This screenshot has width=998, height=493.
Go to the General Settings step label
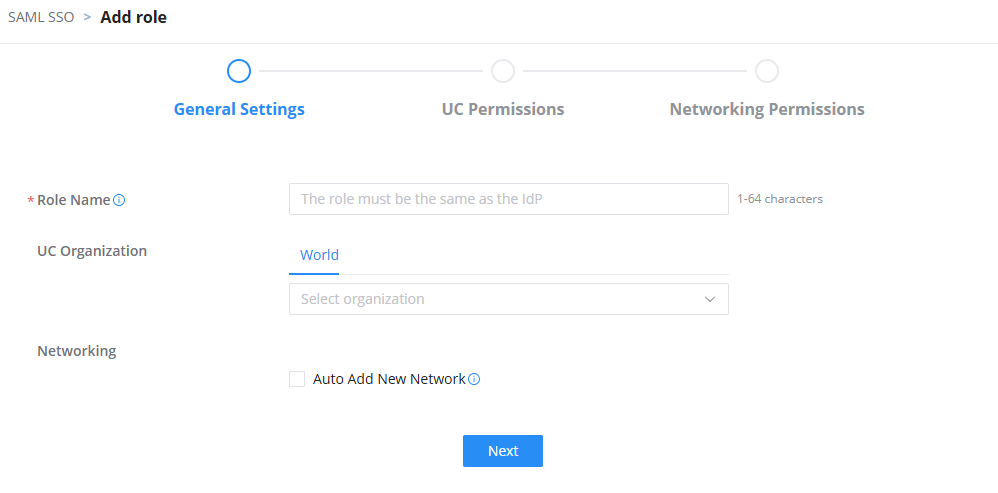click(239, 109)
